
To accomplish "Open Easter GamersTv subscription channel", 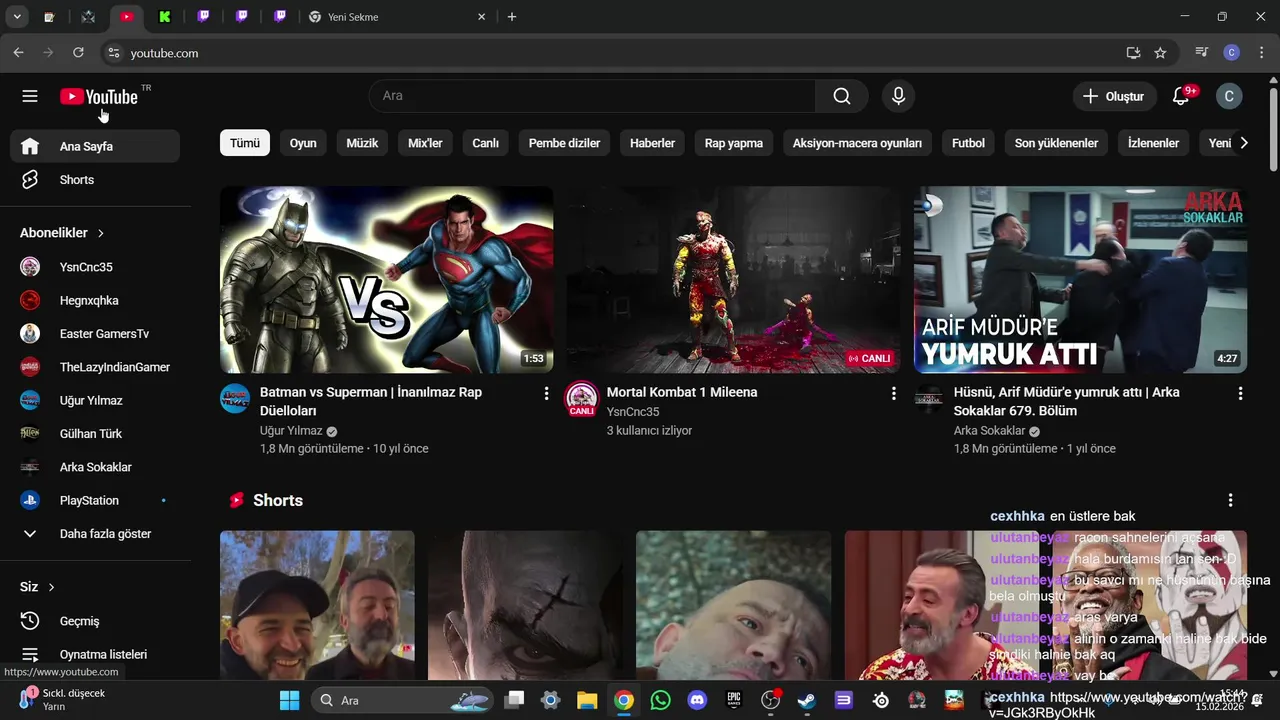I will [95, 334].
